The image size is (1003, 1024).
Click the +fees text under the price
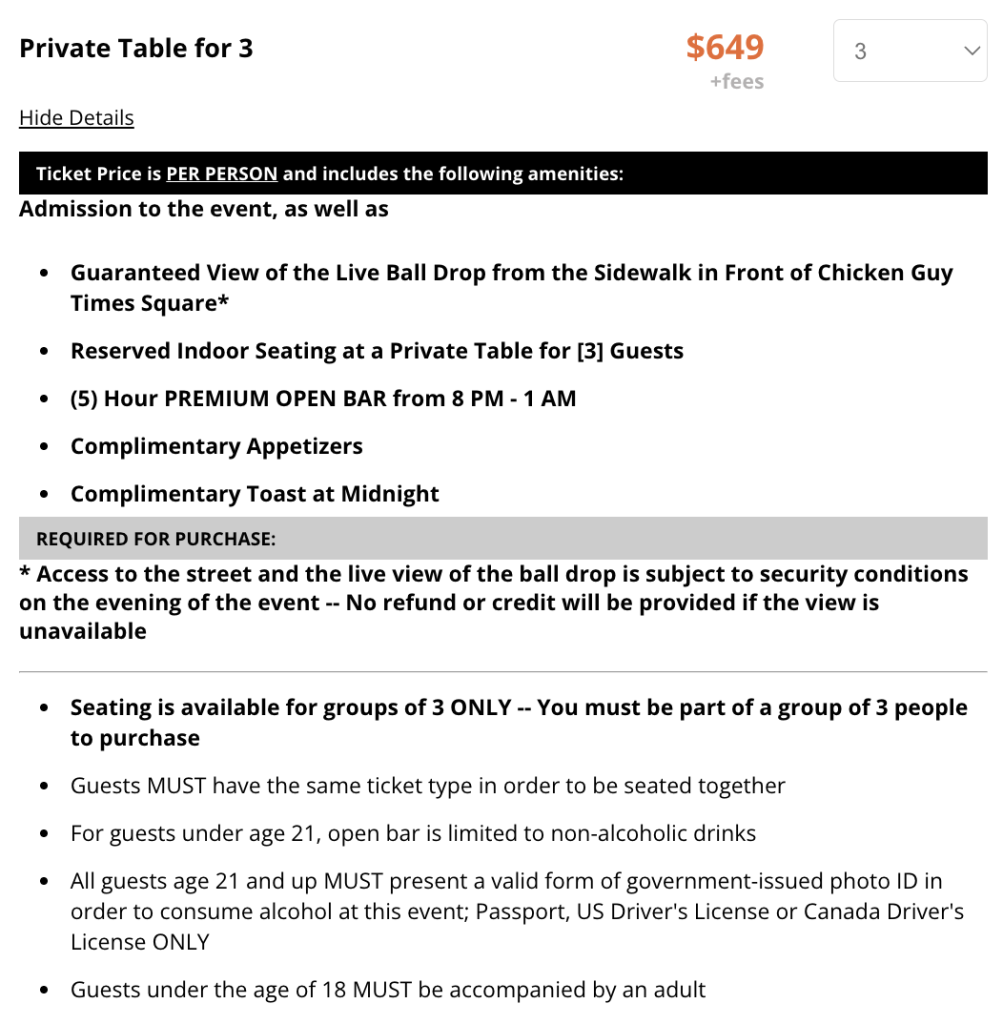click(737, 82)
